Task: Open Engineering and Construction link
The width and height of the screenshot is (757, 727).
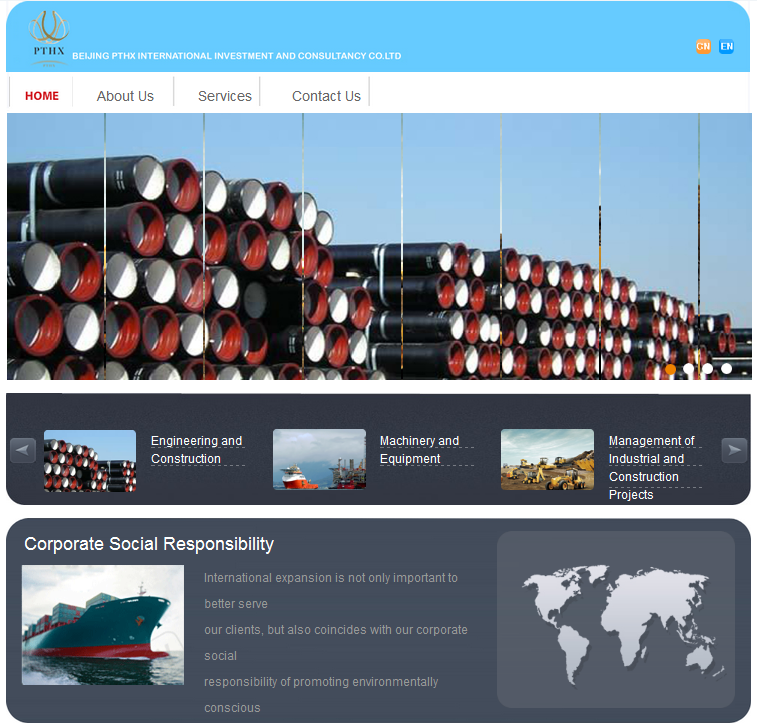Action: 197,449
